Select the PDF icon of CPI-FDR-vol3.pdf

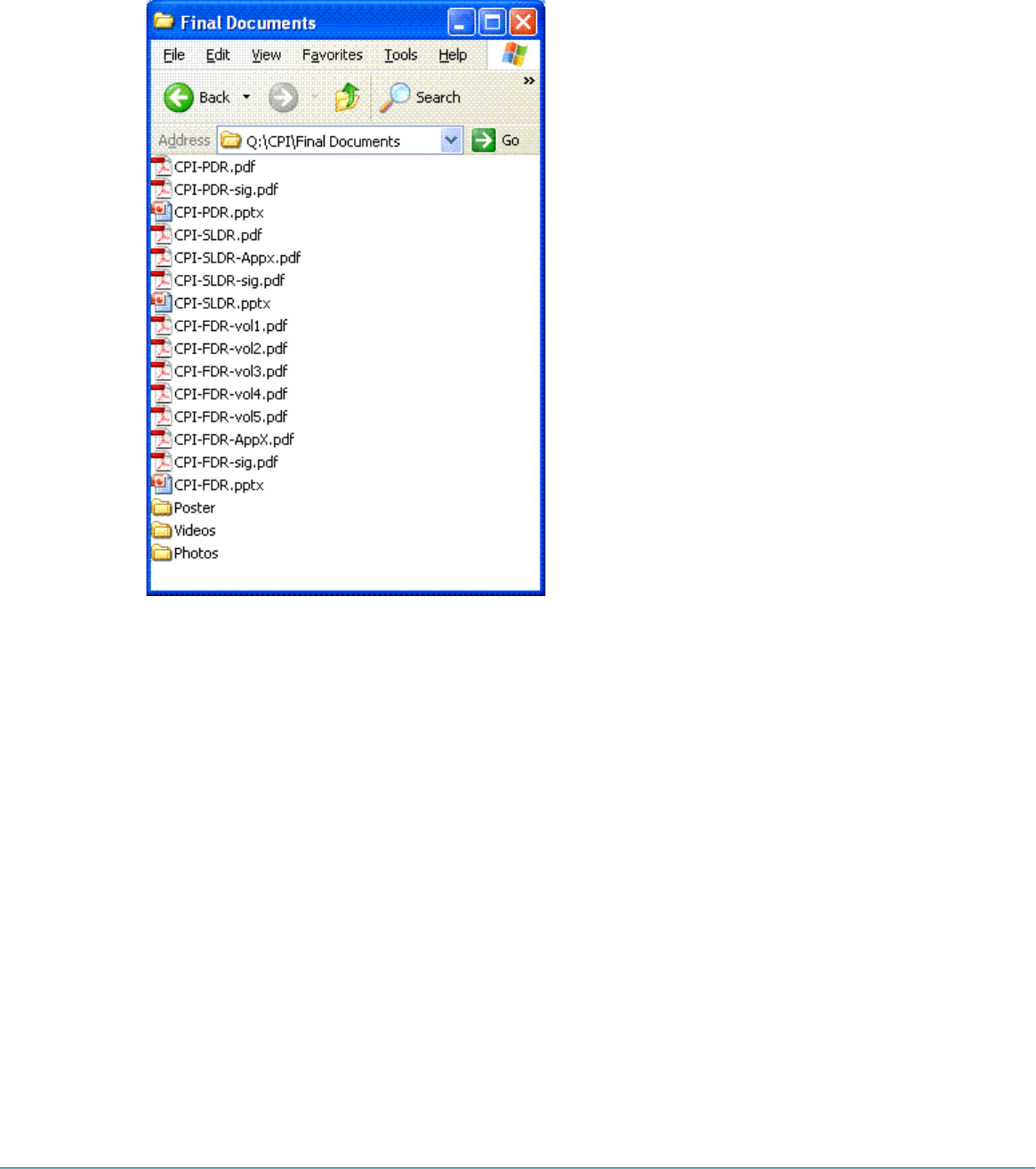point(162,371)
